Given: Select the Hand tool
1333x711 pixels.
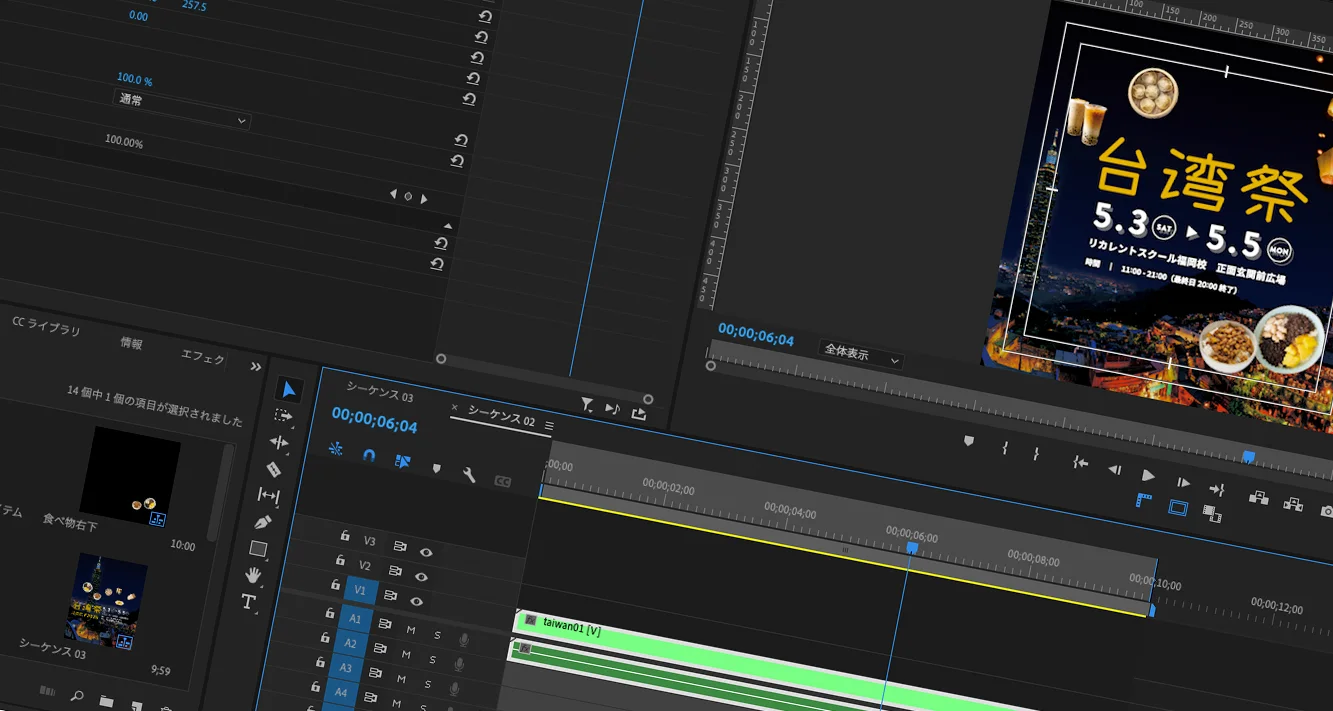Looking at the screenshot, I should (x=254, y=575).
